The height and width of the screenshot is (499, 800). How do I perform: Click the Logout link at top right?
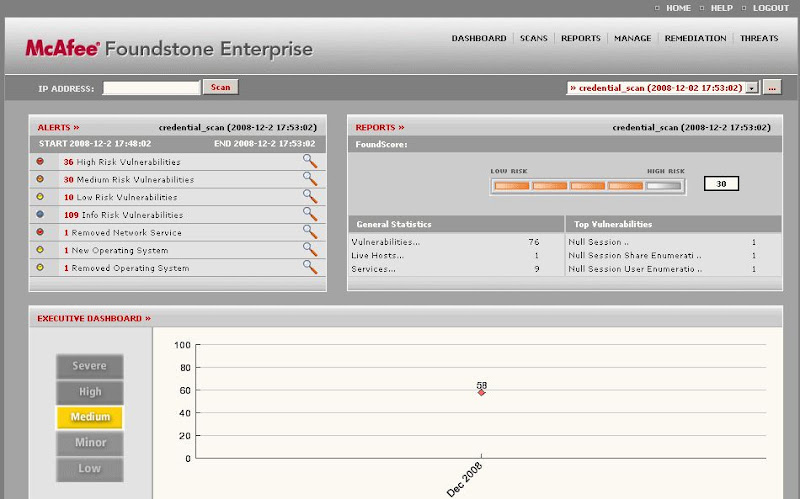click(x=770, y=8)
